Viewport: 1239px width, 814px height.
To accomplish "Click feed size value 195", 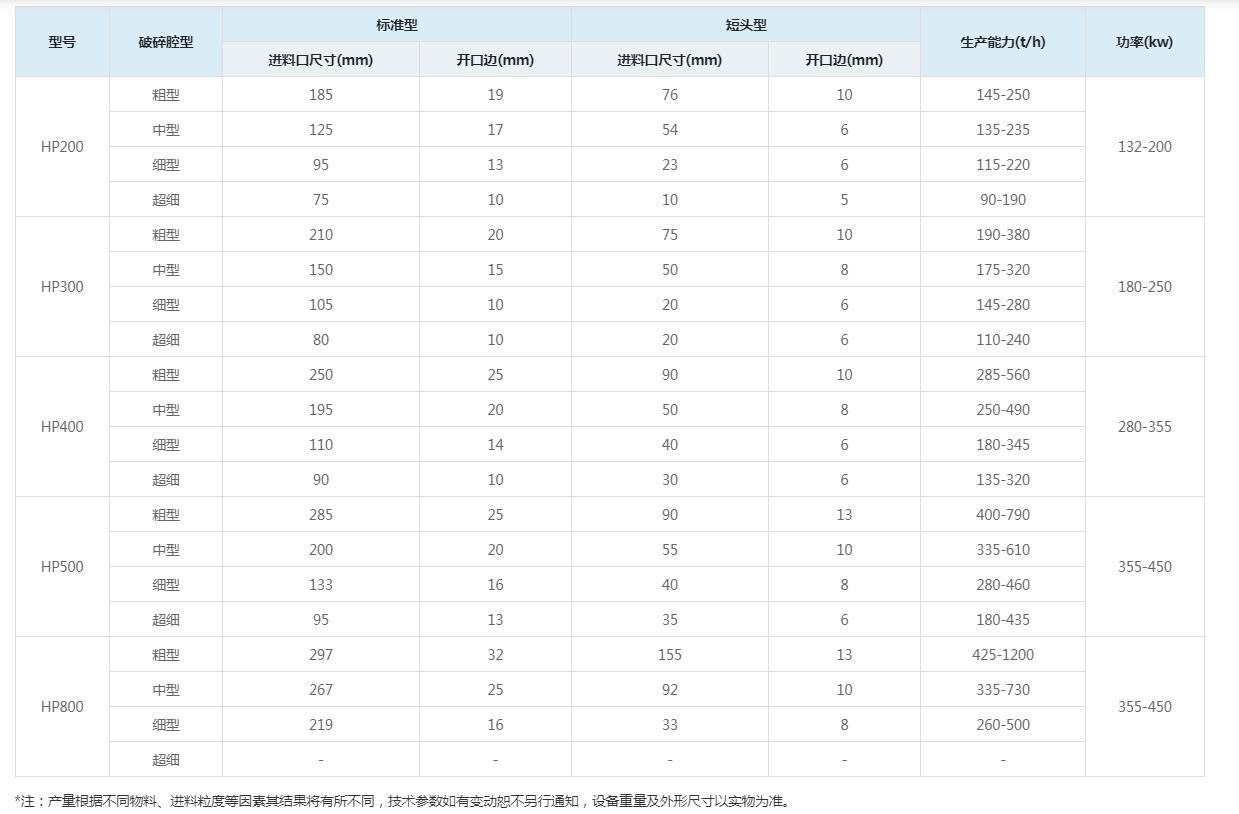I will (321, 410).
